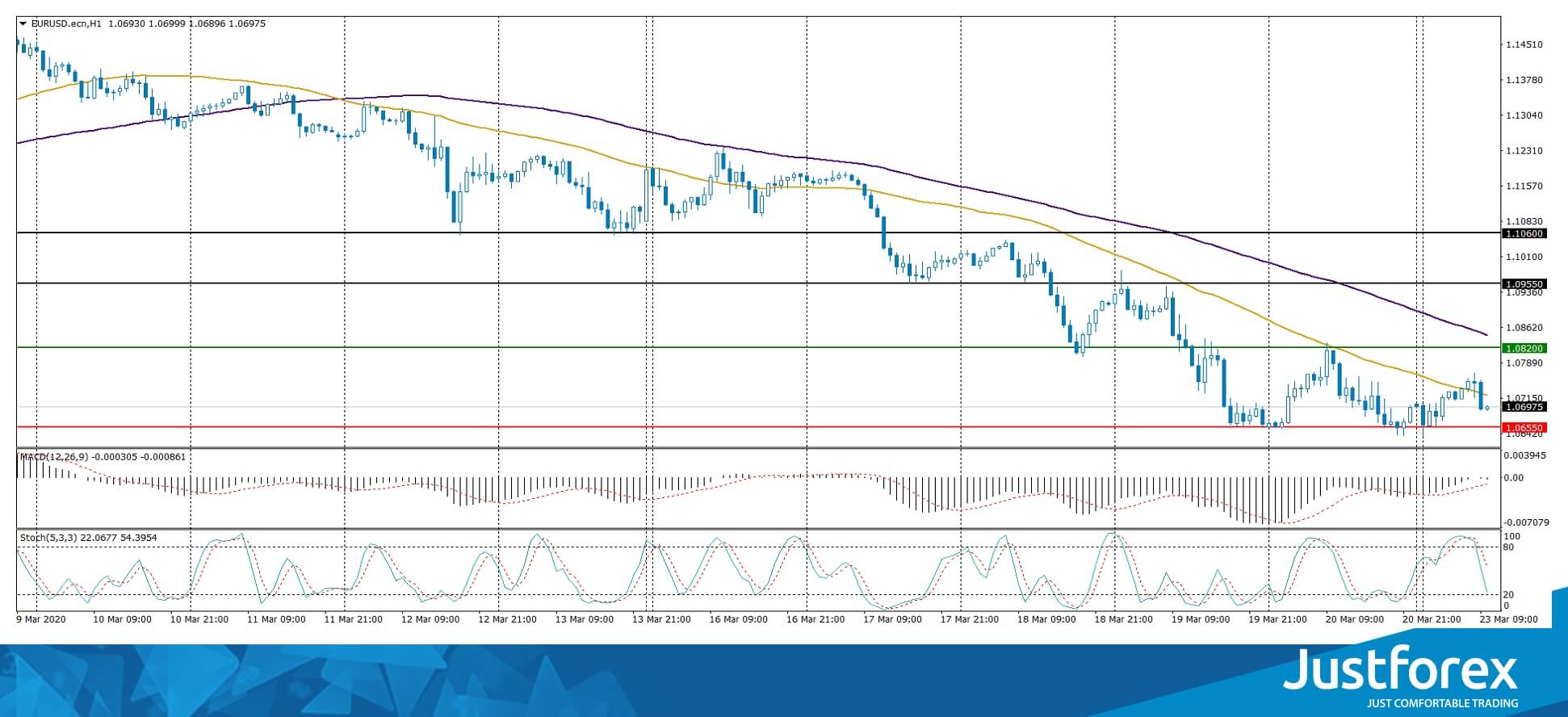Click the '16 Mar 09:00' time axis label

739,620
